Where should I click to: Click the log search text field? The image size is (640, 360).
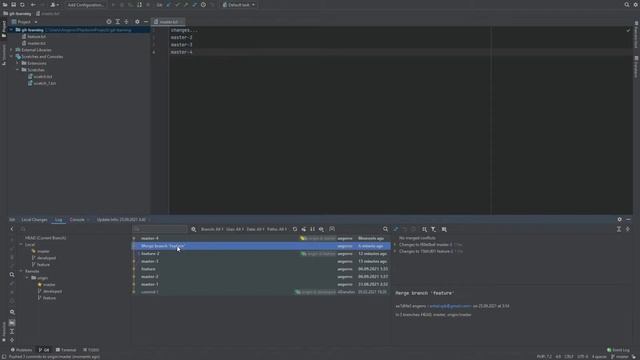[160, 229]
